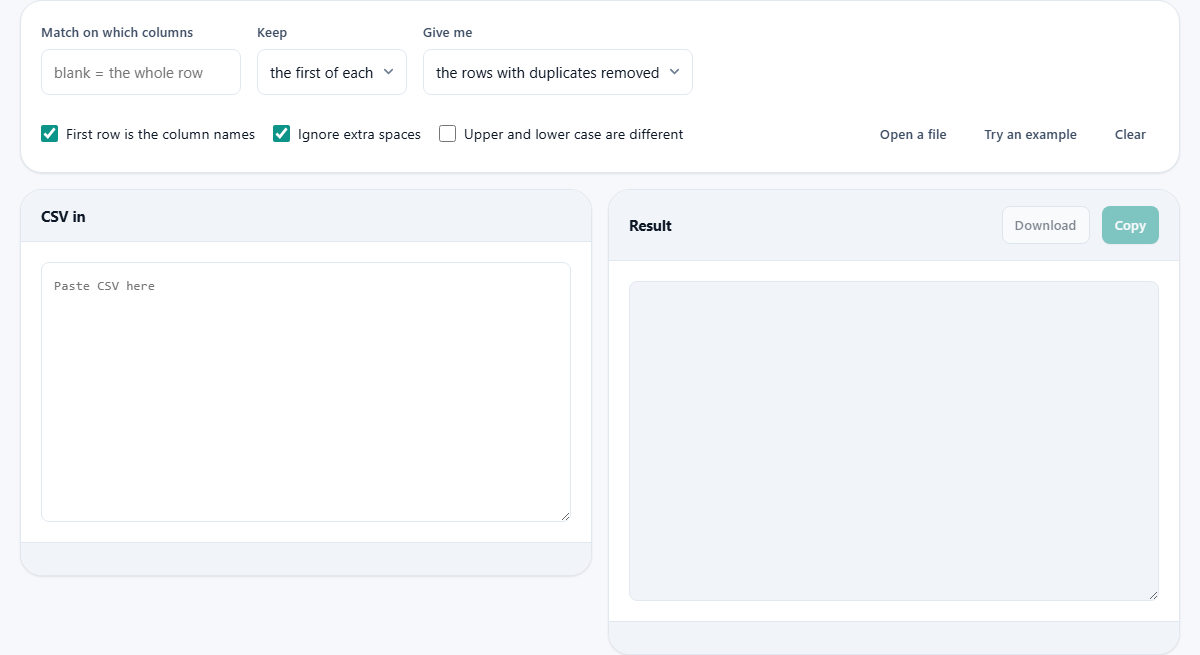
Task: Grab the CSV input textarea resize handle
Action: point(565,516)
